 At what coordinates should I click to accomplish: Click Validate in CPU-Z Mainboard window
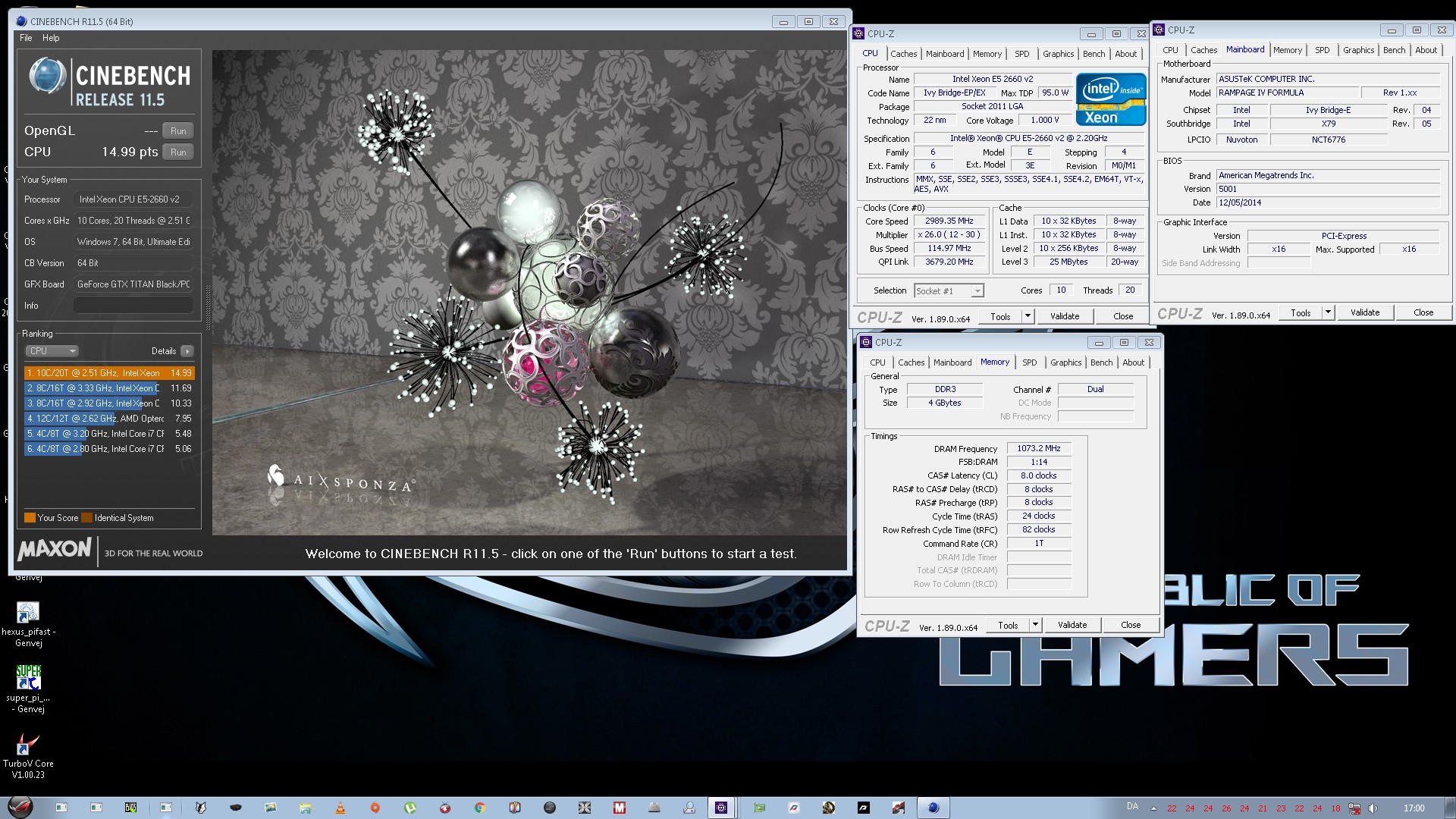pos(1365,312)
